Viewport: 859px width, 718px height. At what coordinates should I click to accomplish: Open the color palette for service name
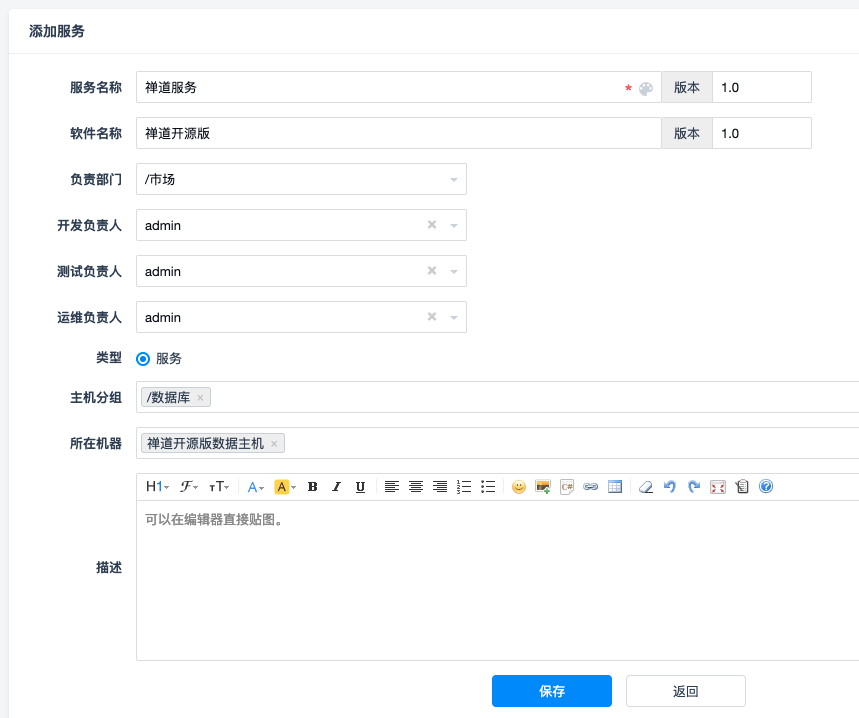tap(646, 88)
